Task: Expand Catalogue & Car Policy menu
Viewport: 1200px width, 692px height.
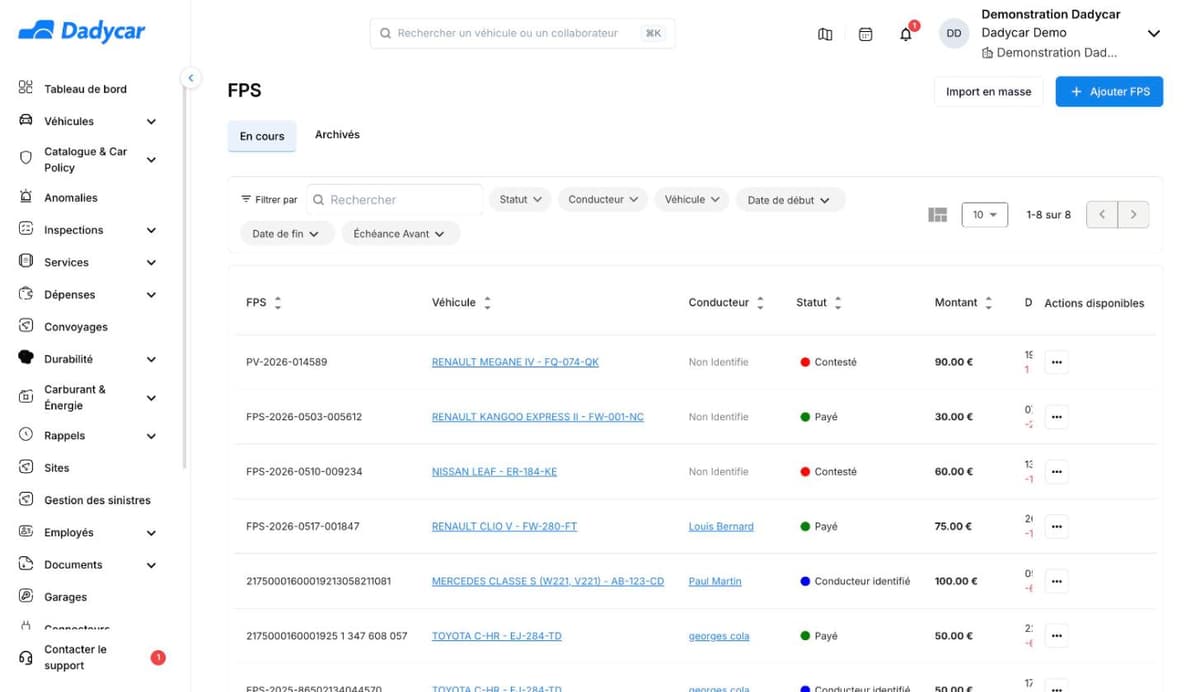Action: coord(151,160)
